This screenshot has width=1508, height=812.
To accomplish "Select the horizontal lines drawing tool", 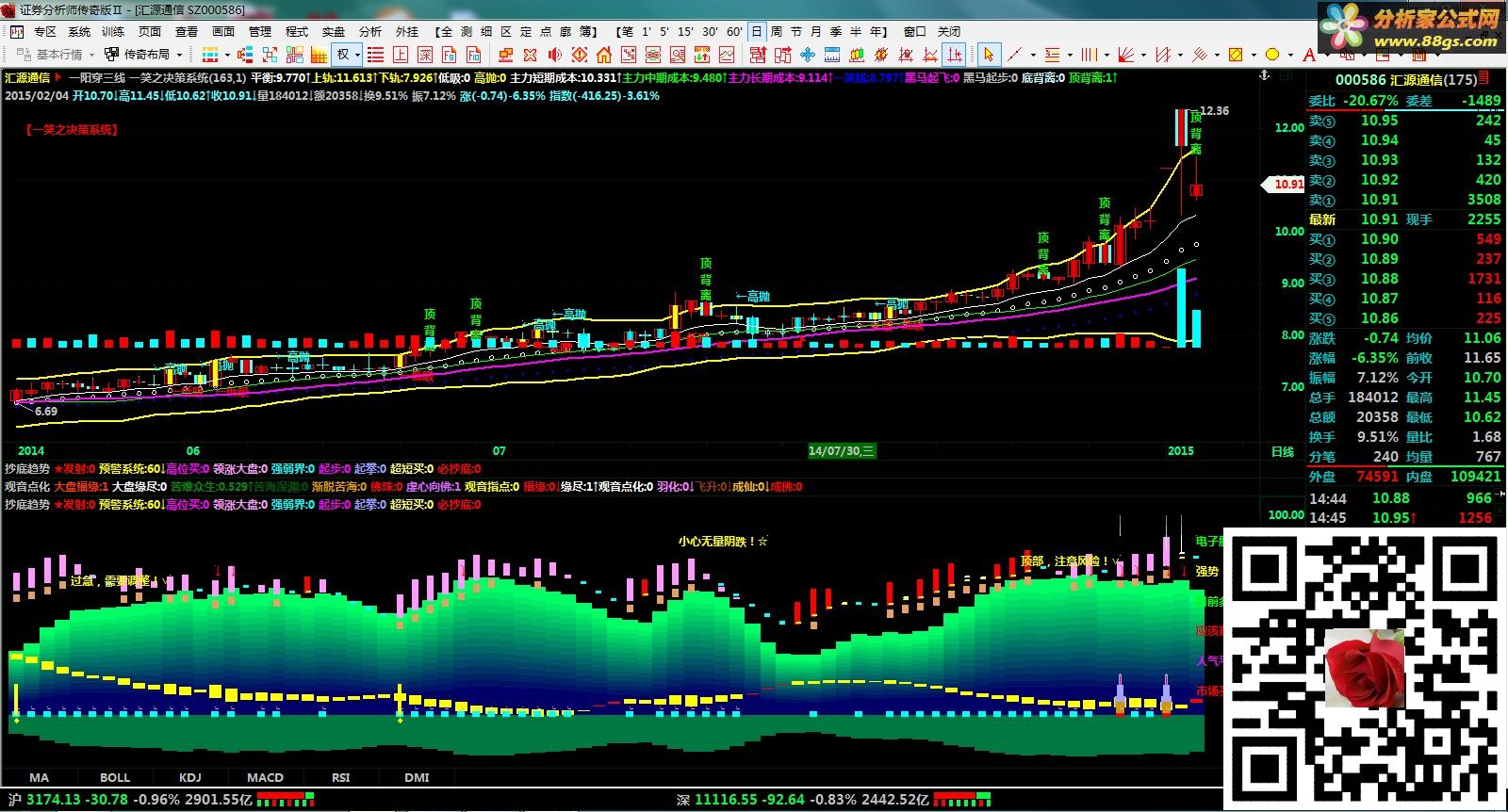I will (x=1052, y=55).
